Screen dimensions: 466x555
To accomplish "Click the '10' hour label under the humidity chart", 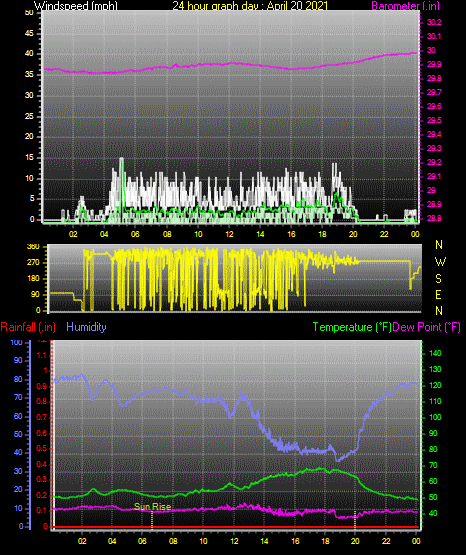I will (203, 541).
